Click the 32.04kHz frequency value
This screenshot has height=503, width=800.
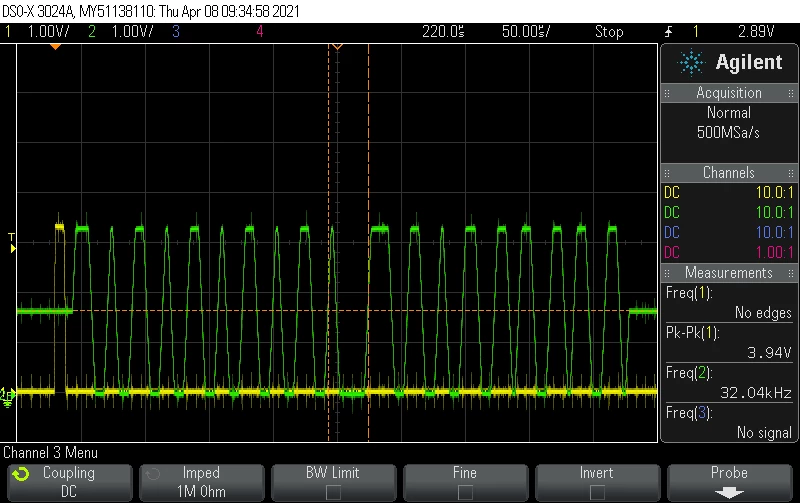point(756,392)
